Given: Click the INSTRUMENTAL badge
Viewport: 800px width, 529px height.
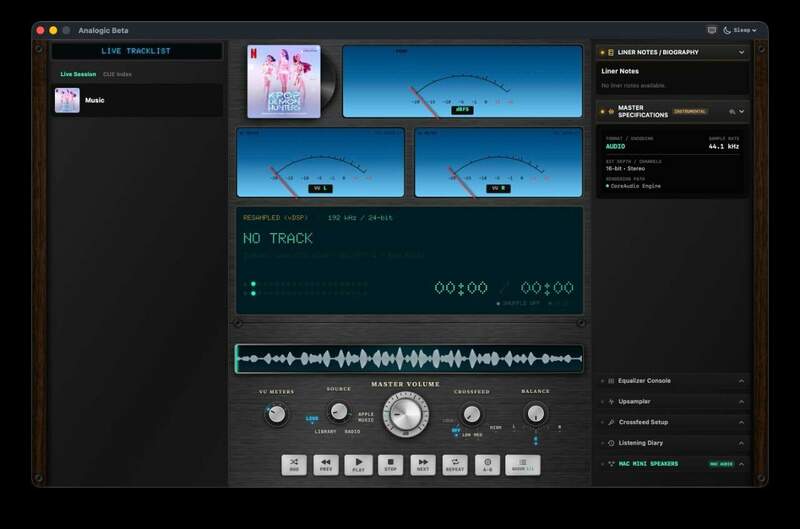Looking at the screenshot, I should [x=690, y=111].
